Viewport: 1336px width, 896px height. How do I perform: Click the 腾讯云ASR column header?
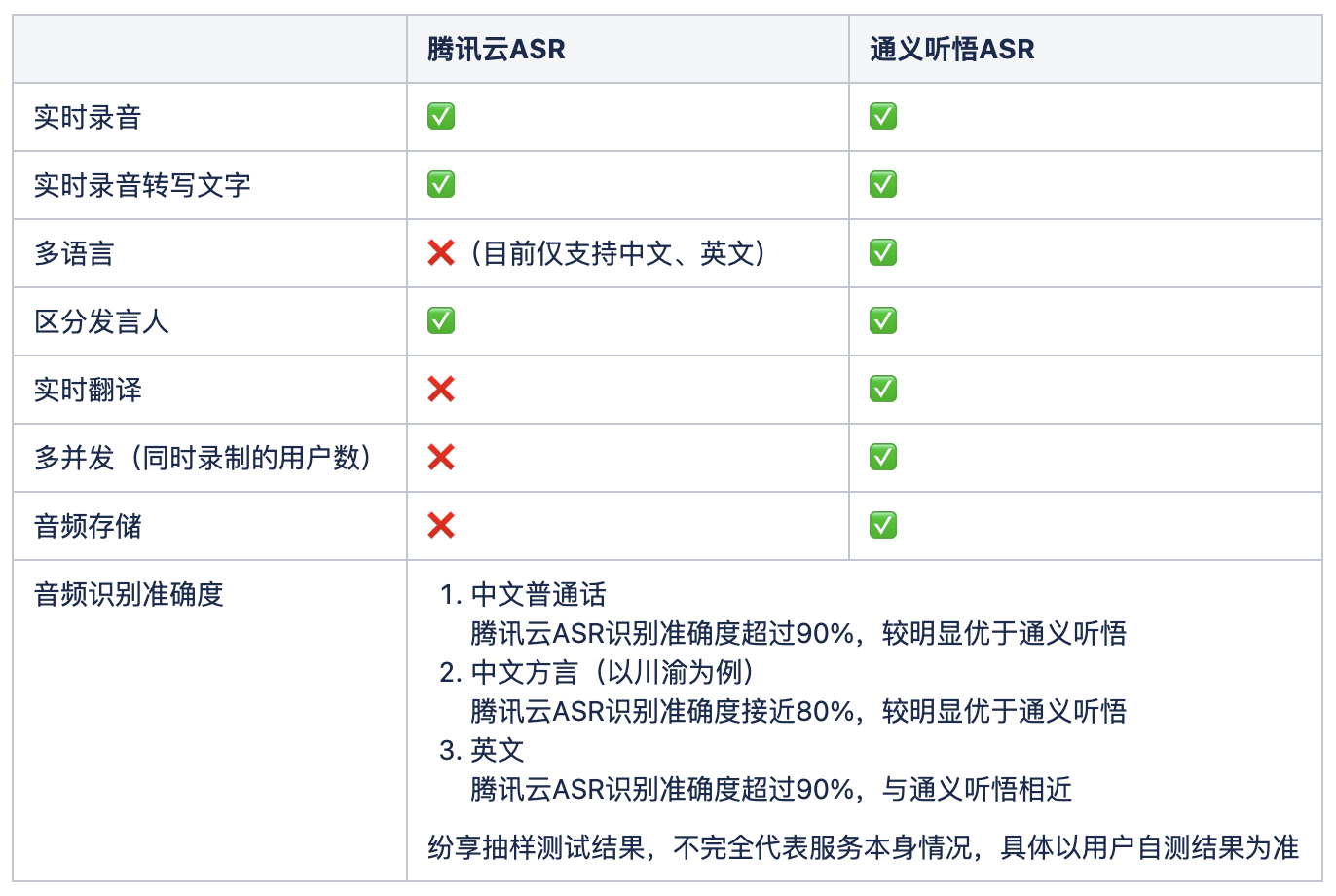497,49
